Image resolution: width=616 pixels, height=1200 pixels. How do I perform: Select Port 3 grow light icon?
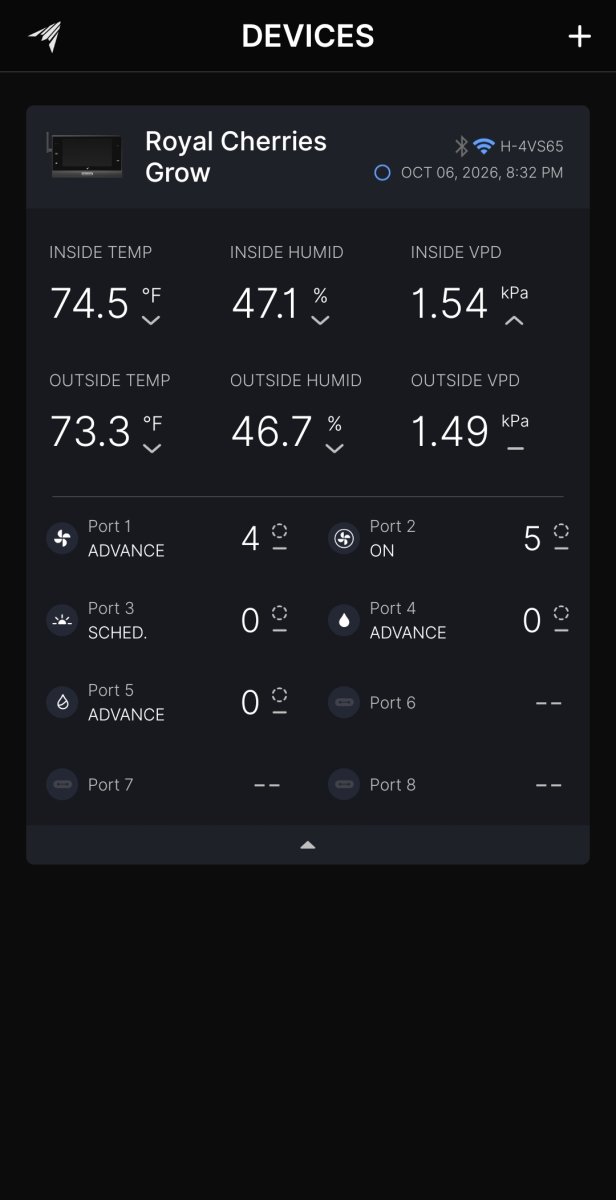tap(62, 621)
